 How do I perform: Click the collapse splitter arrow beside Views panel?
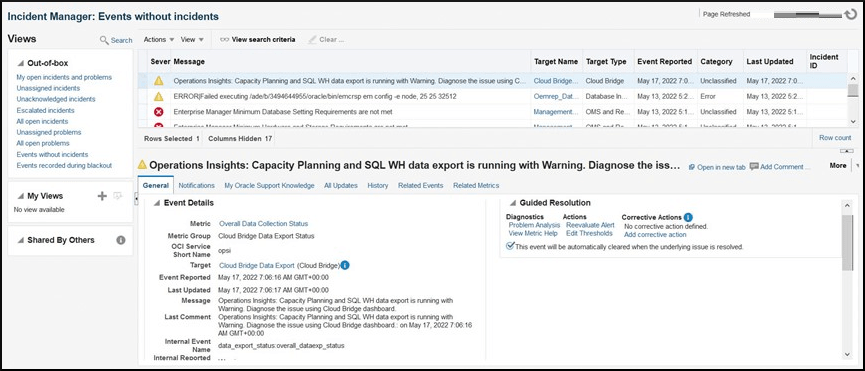pyautogui.click(x=136, y=200)
